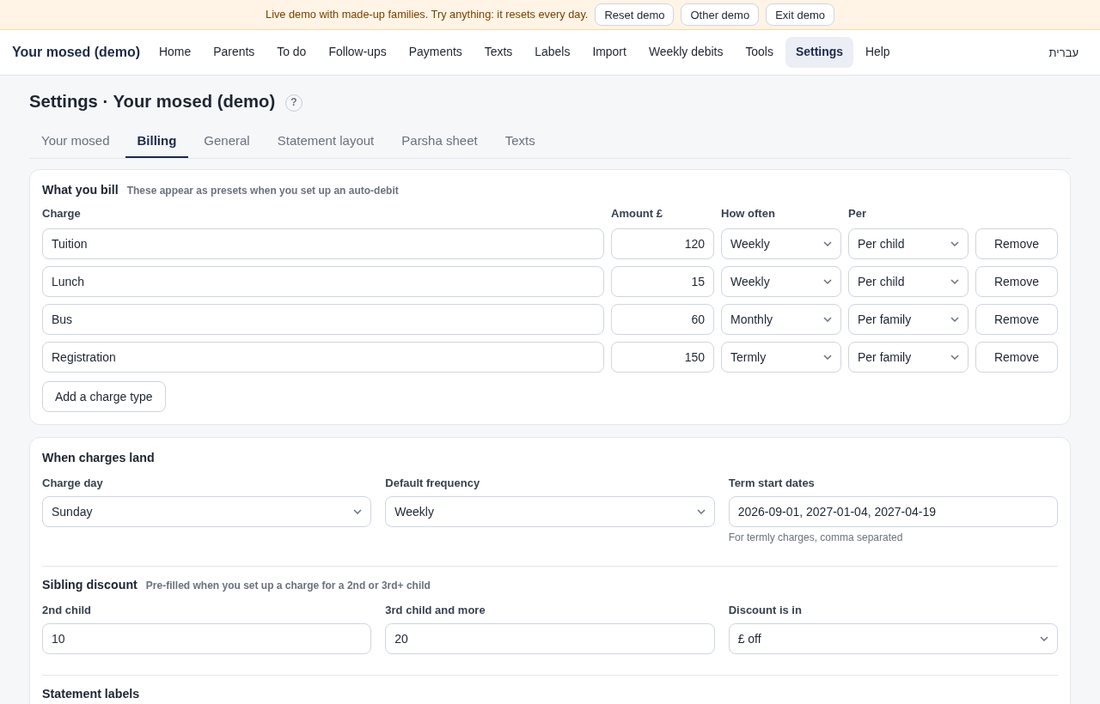
Task: Open the Parsha sheet tab
Action: coord(439,141)
